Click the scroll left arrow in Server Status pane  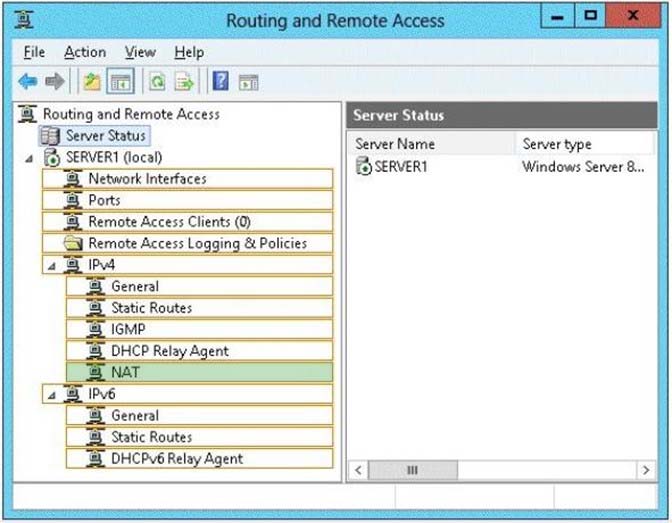click(x=358, y=470)
